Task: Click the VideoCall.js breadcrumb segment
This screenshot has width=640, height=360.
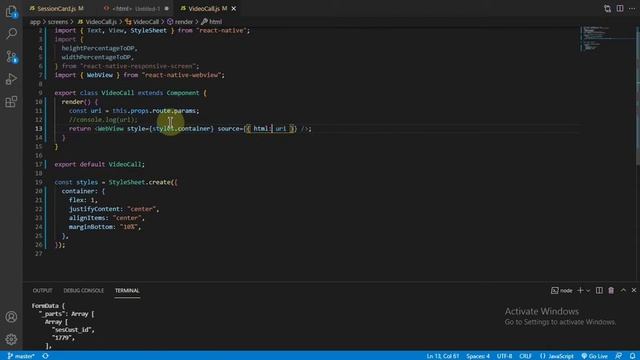Action: [97, 22]
